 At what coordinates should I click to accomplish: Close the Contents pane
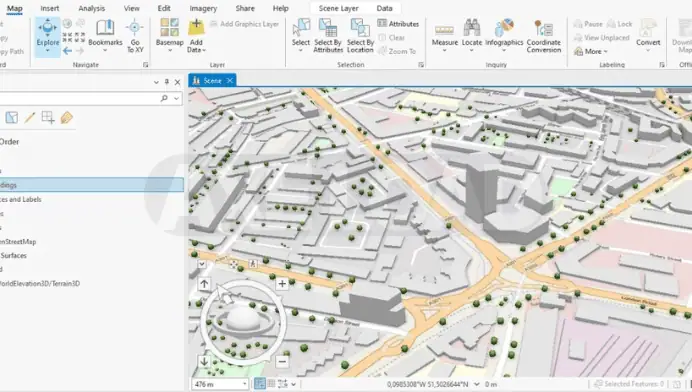coord(177,82)
